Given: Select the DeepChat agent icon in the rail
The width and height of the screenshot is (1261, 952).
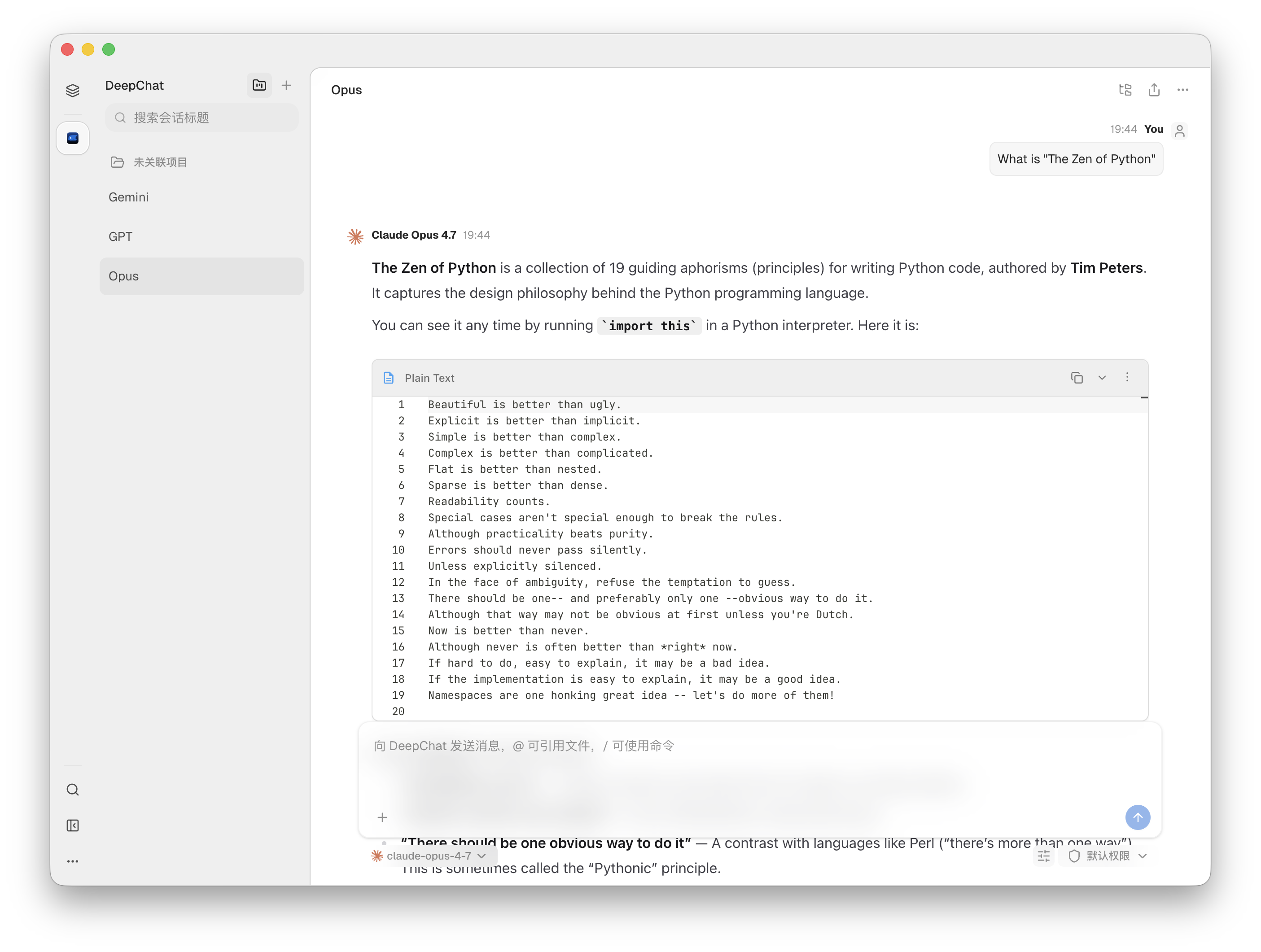Looking at the screenshot, I should tap(72, 138).
